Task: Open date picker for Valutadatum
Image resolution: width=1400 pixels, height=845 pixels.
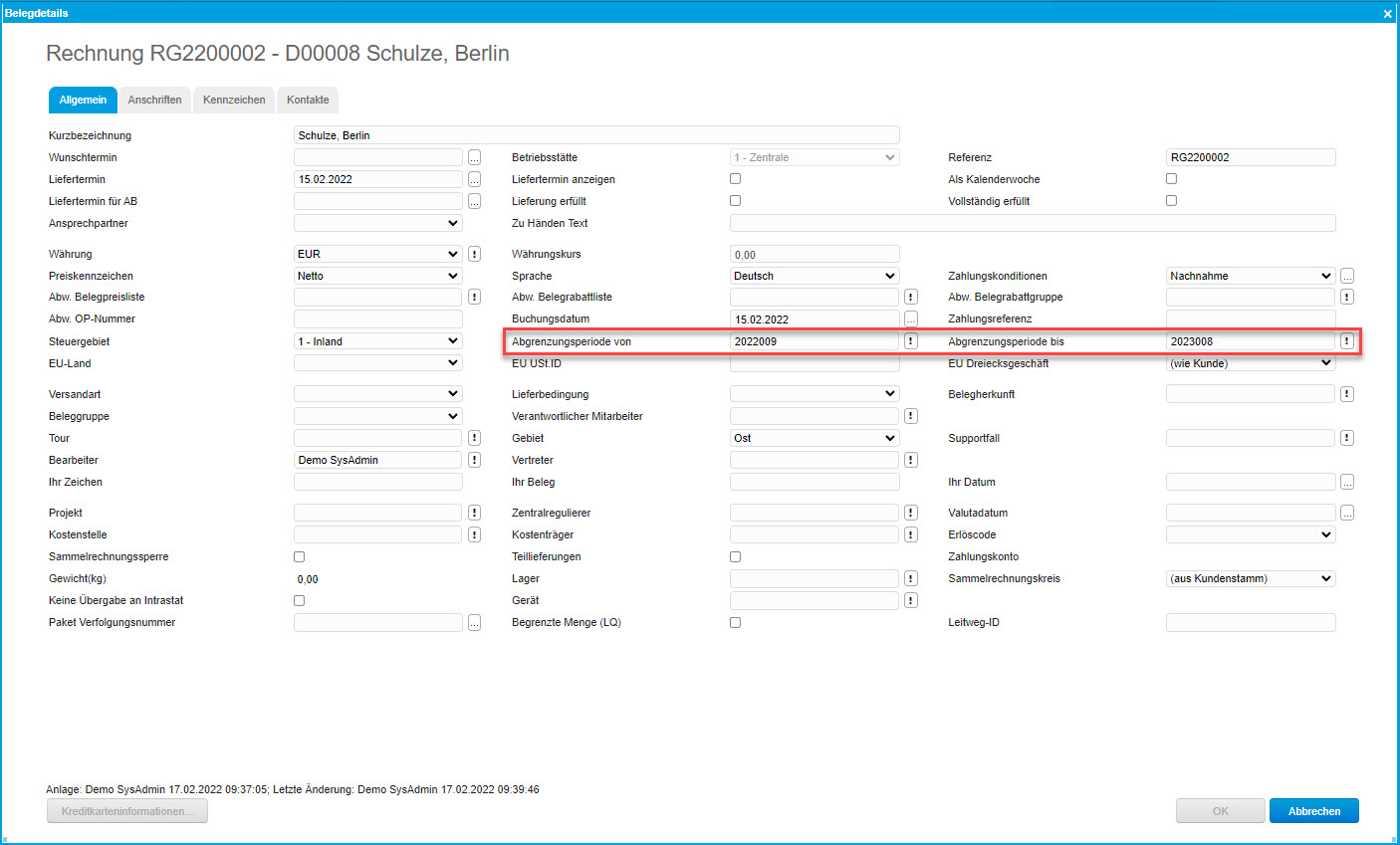Action: [1347, 513]
